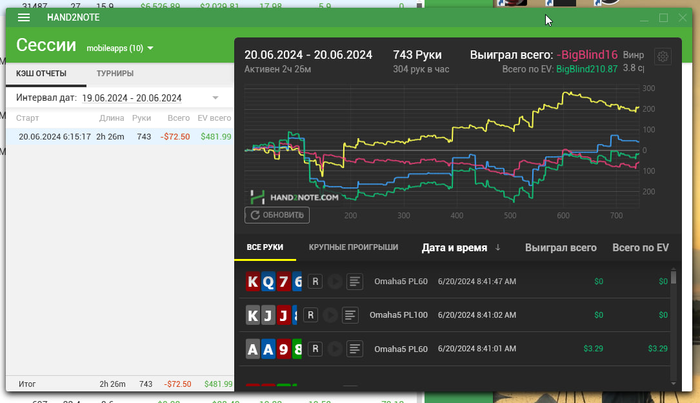This screenshot has height=403, width=700.
Task: Select the AA98 hole cards
Action: (274, 349)
